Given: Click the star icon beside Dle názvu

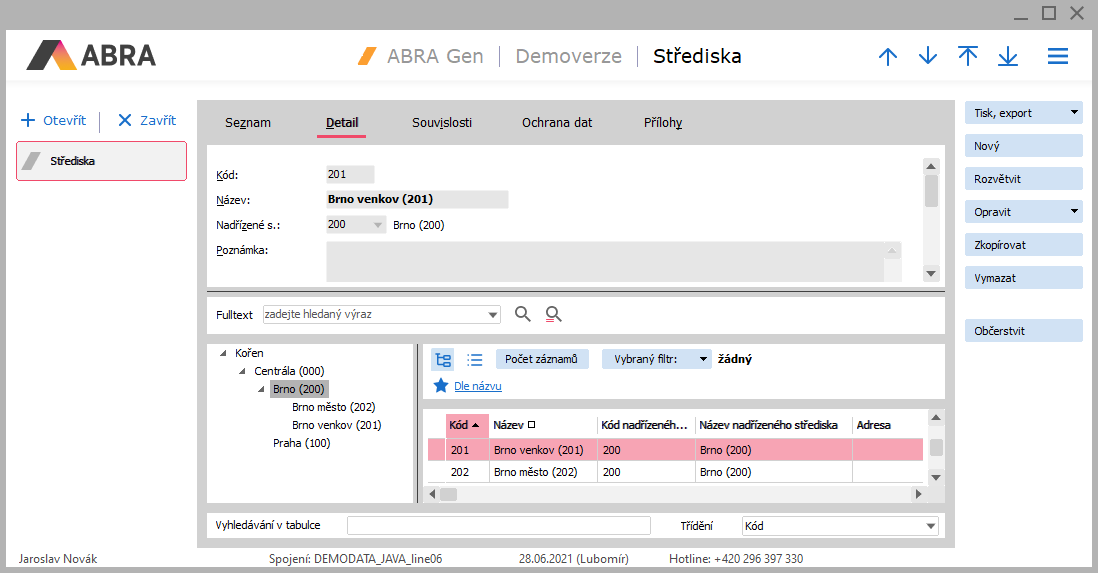Looking at the screenshot, I should tap(441, 386).
